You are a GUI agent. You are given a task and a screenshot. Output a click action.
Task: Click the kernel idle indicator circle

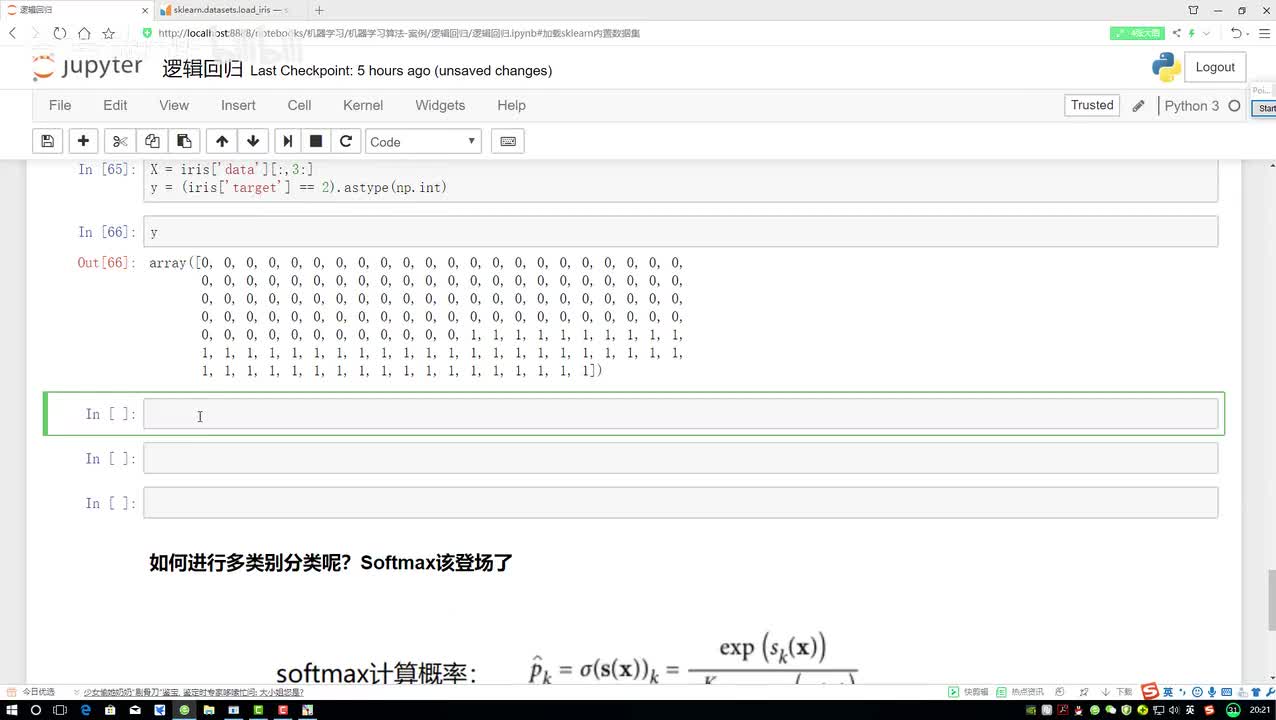click(1234, 106)
